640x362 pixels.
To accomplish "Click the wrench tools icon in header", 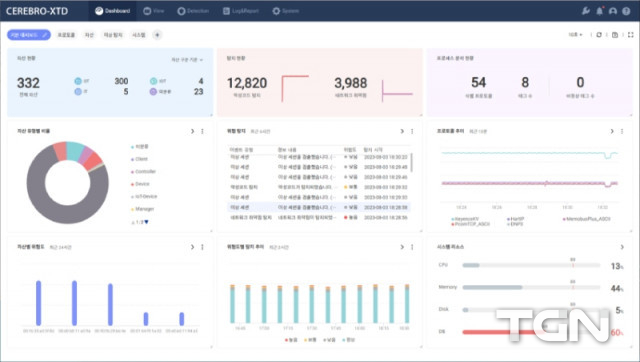I will tap(586, 11).
